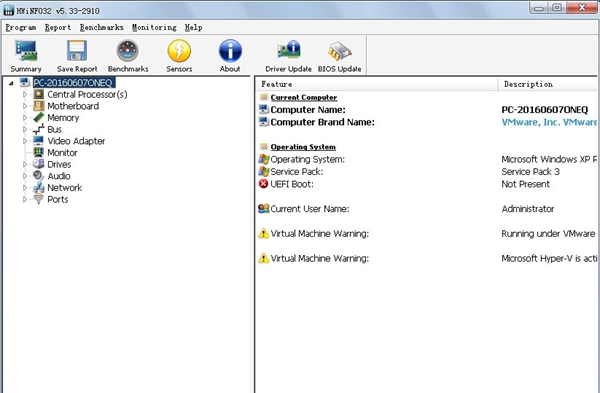Open Driver Update toolbar icon

(289, 51)
